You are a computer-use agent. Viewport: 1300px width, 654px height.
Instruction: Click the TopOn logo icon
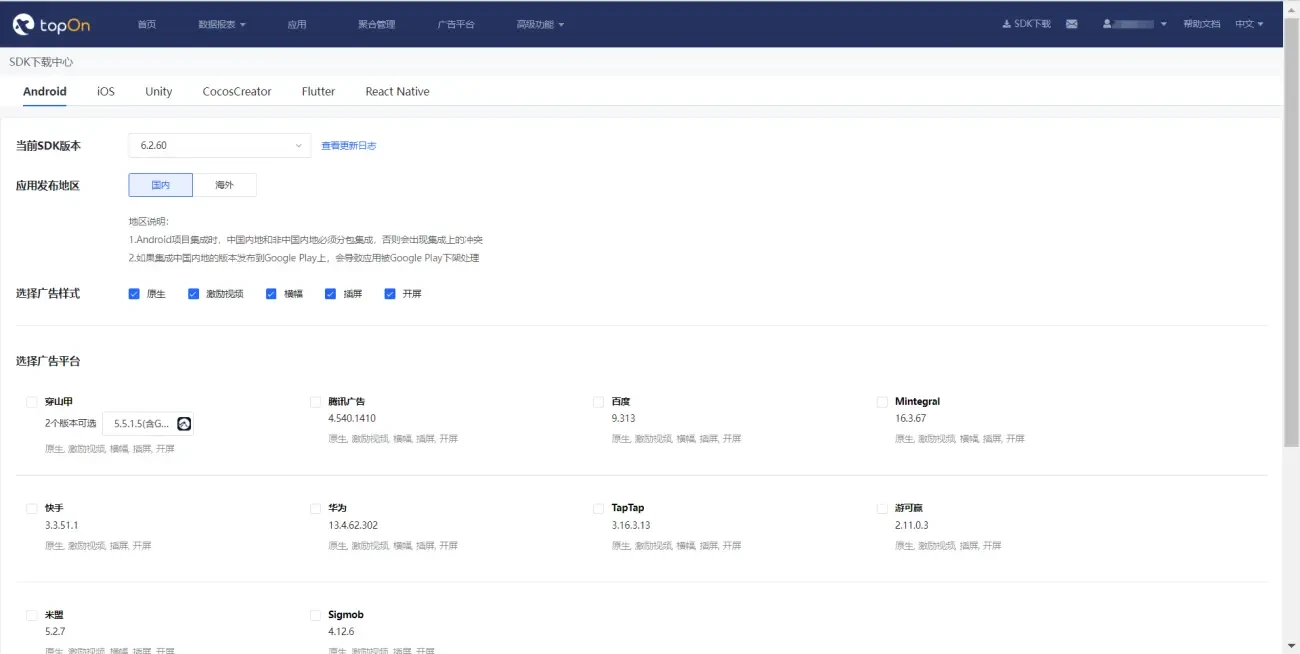pos(24,24)
